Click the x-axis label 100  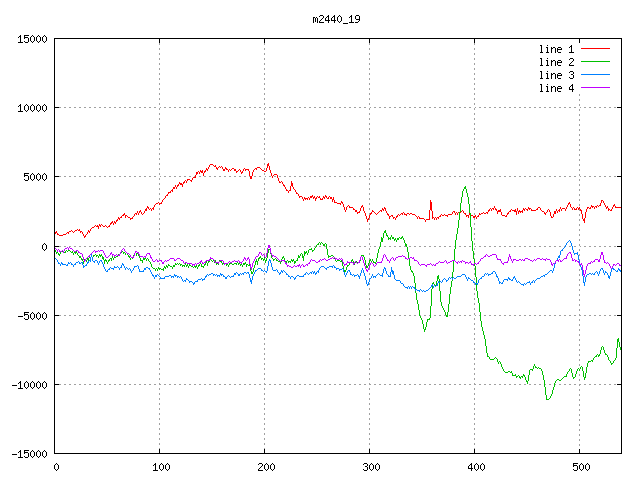pos(161,467)
